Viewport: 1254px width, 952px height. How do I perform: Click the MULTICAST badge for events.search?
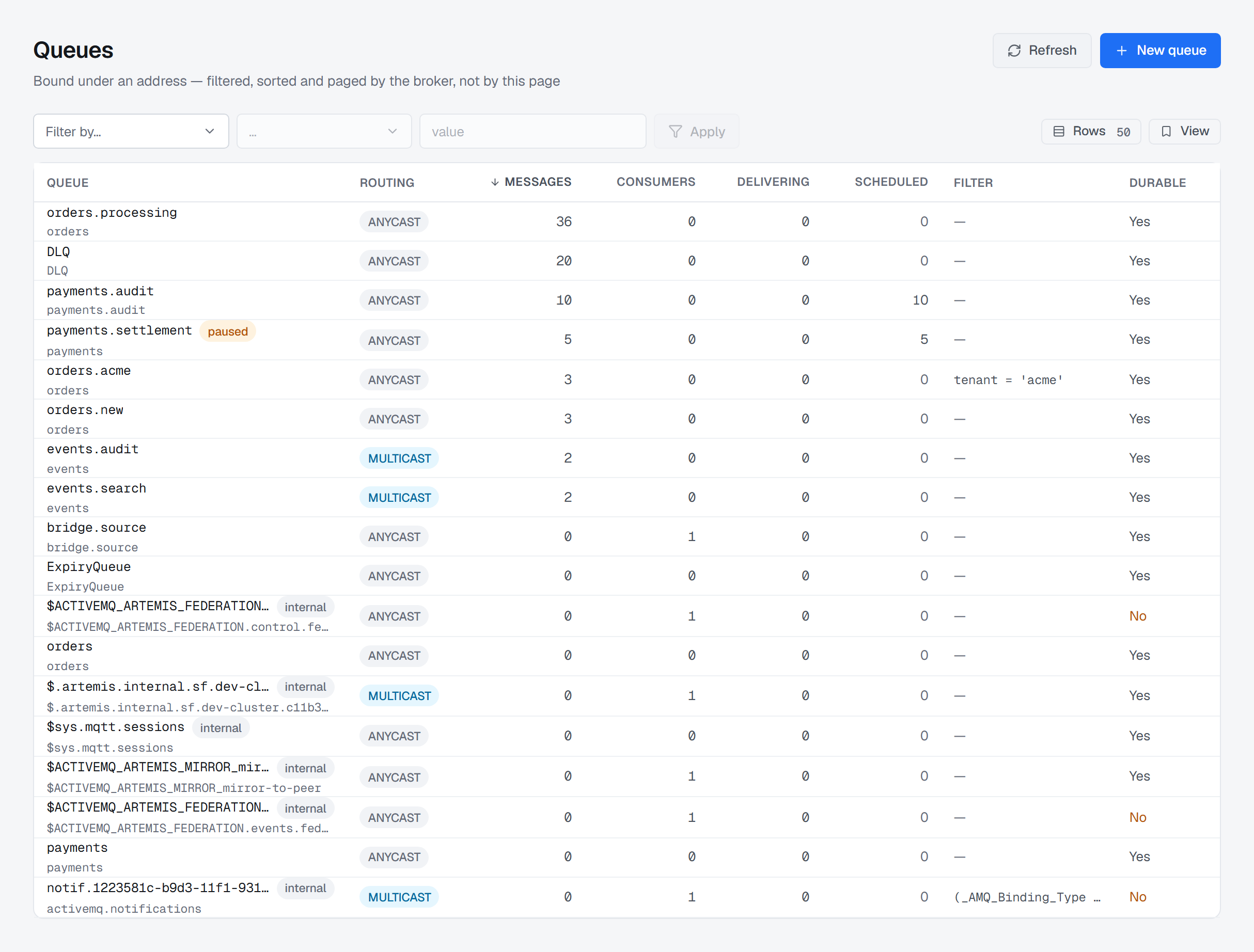pyautogui.click(x=399, y=498)
